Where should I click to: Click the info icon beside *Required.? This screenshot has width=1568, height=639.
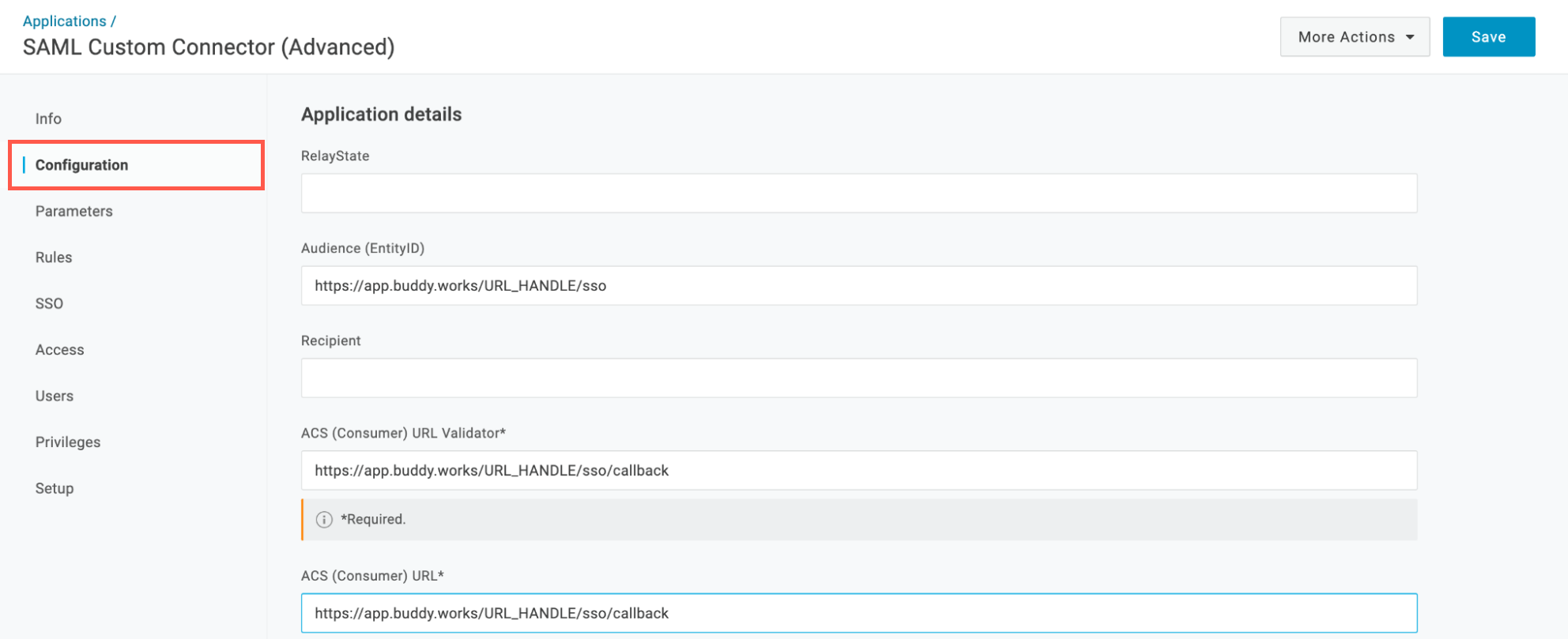click(324, 520)
